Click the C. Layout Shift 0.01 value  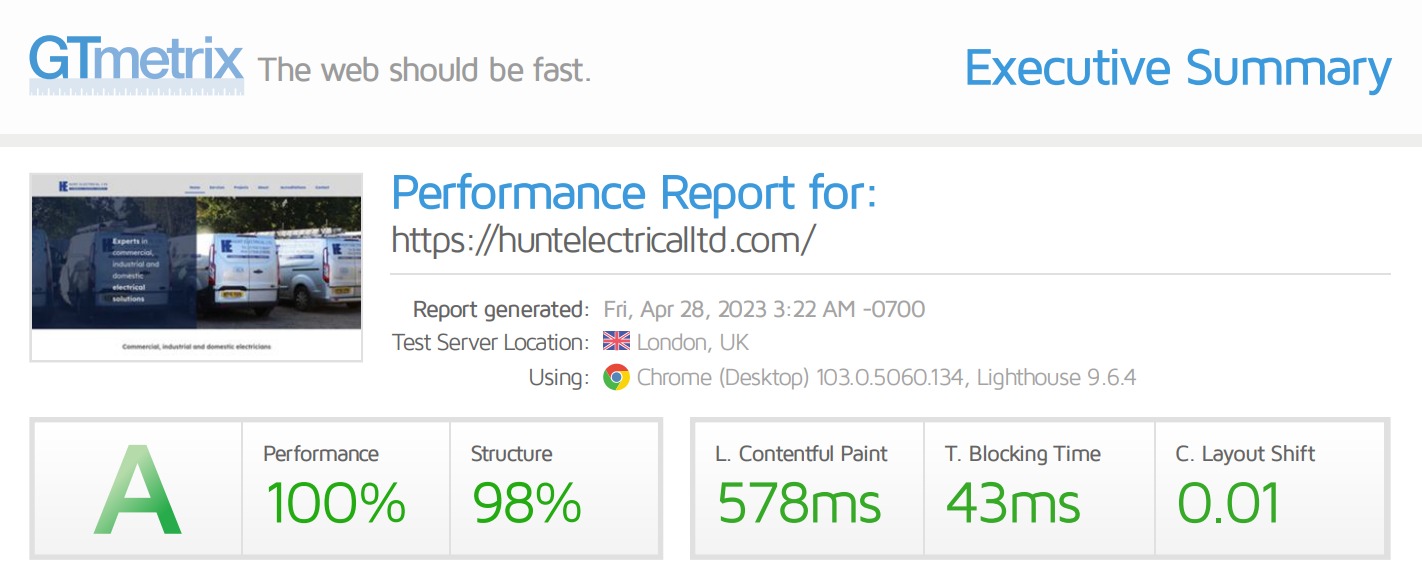1228,502
